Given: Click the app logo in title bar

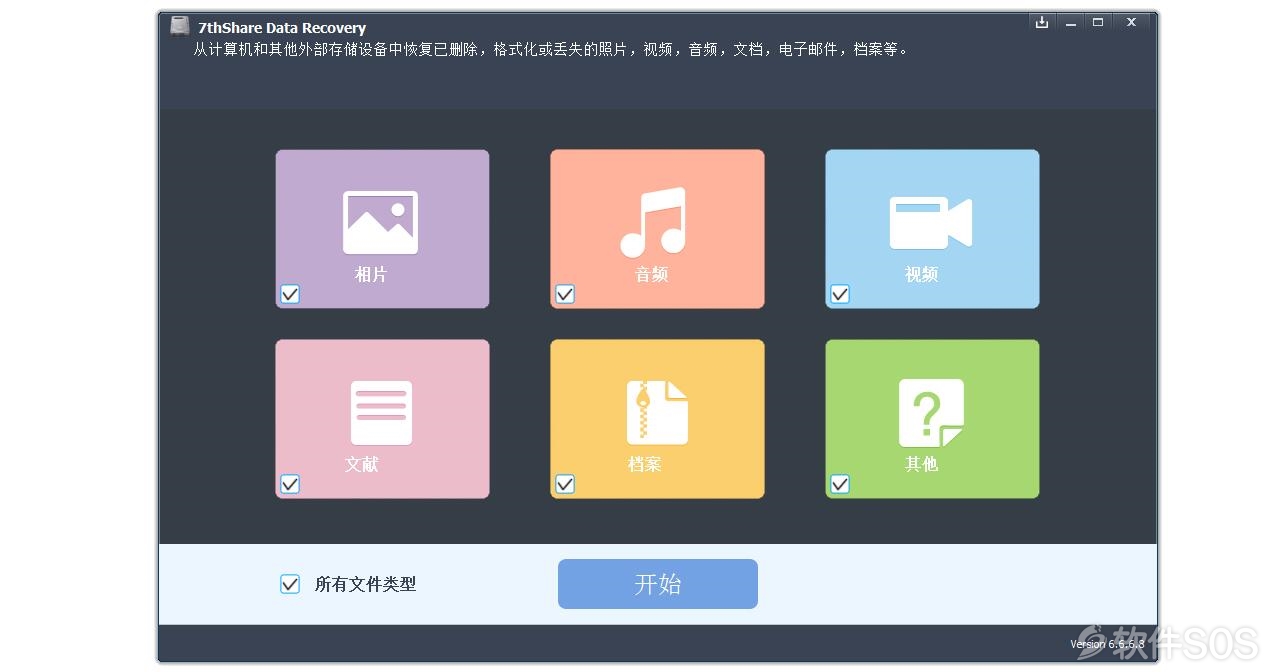Looking at the screenshot, I should click(x=180, y=26).
